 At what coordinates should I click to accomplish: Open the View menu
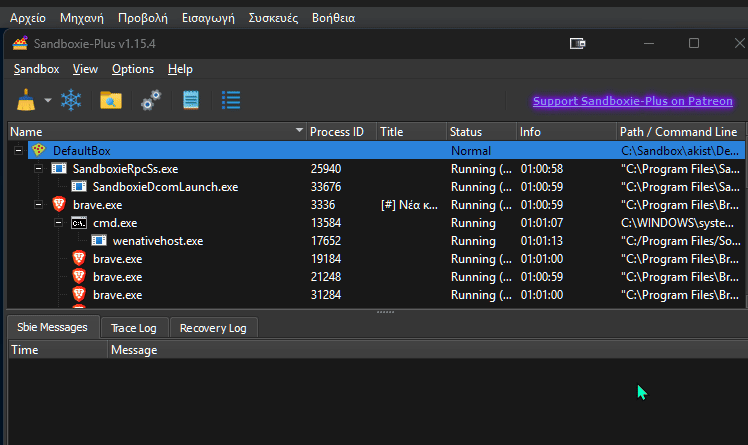click(85, 69)
